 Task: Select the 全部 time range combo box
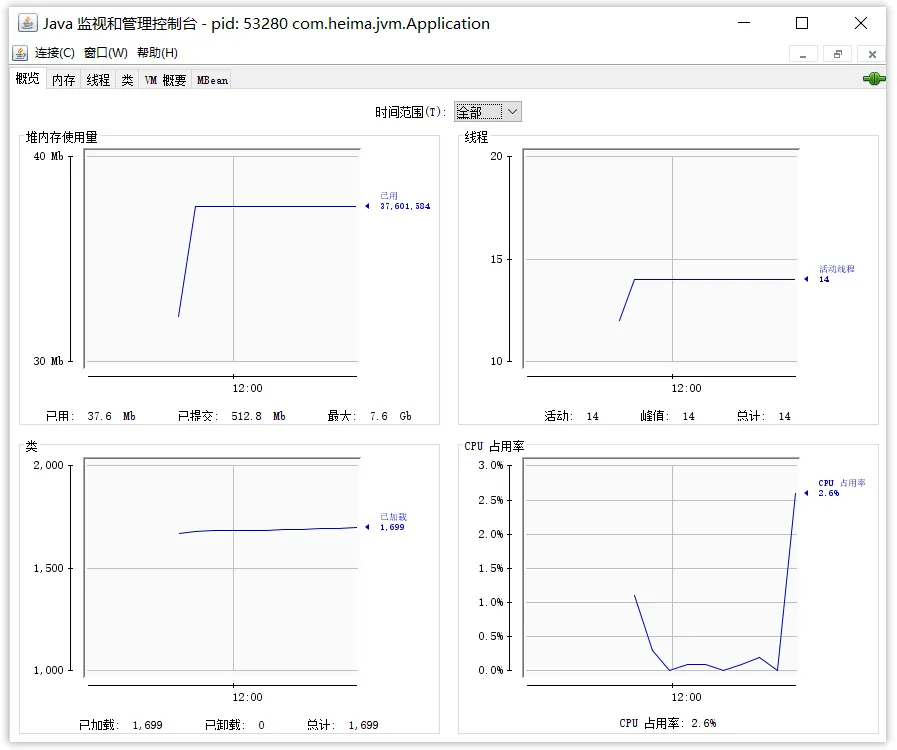(x=488, y=112)
